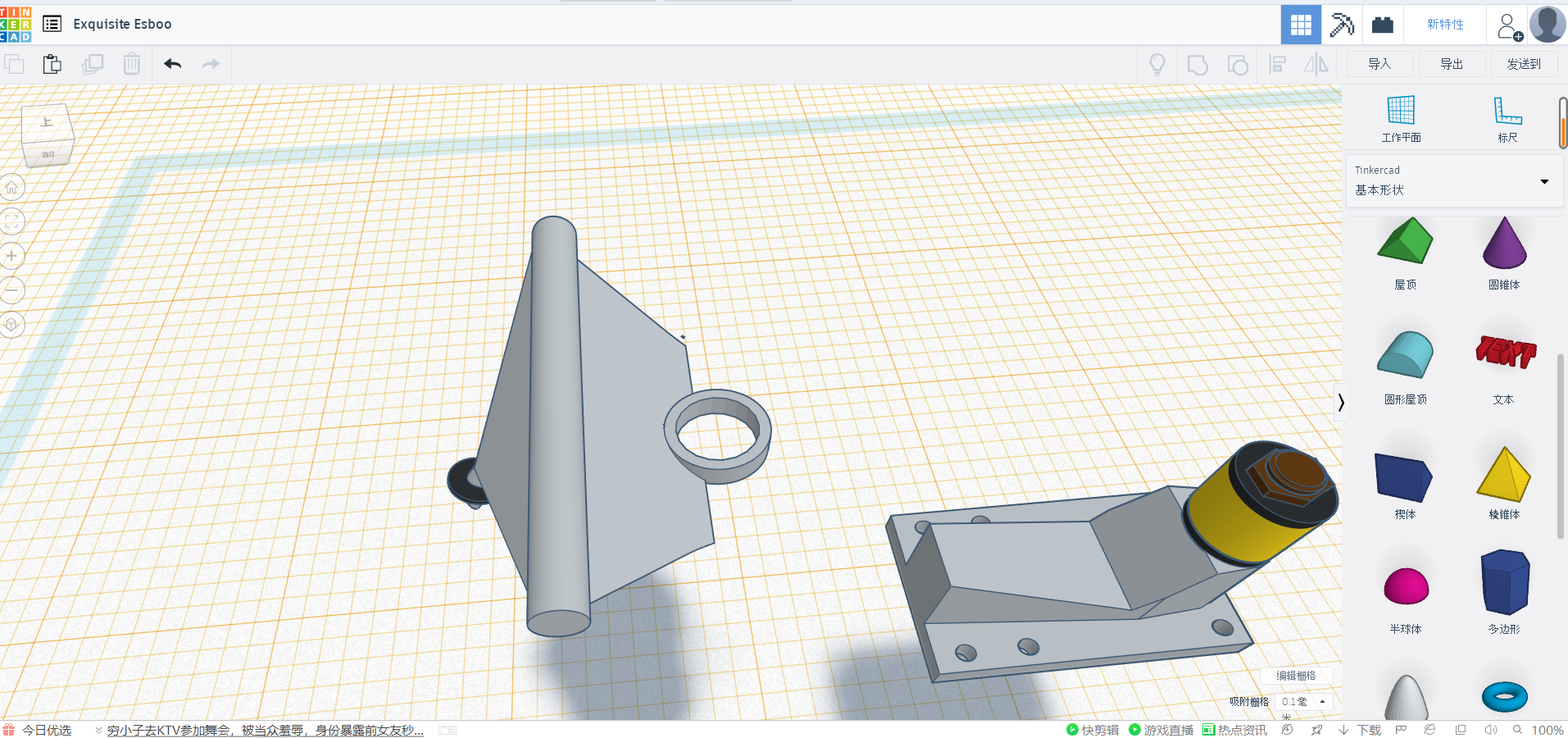1568x738 pixels.
Task: Click the trash delete icon
Action: (x=132, y=64)
